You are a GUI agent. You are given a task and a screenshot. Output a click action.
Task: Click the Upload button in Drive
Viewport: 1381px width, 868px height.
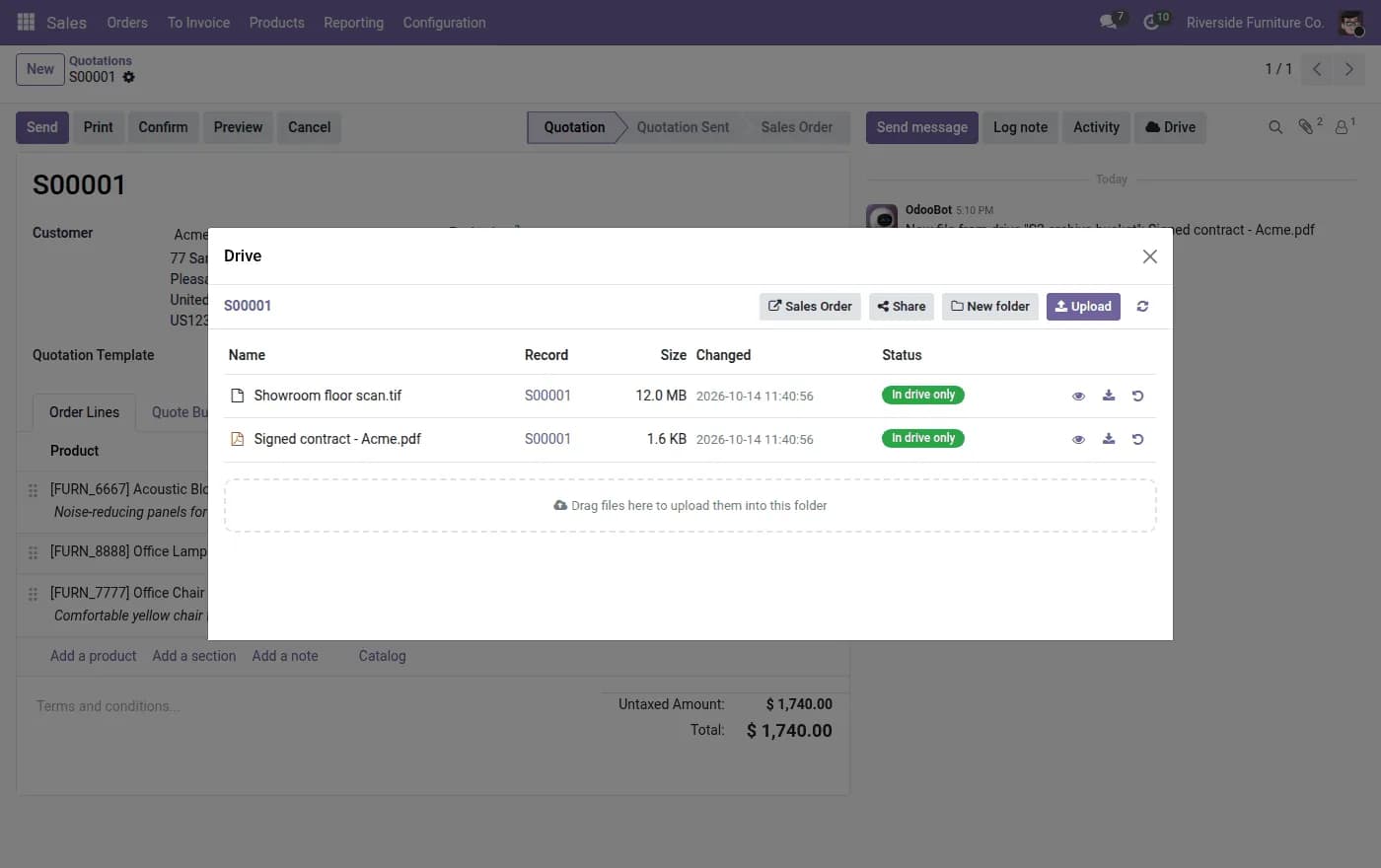[1083, 307]
